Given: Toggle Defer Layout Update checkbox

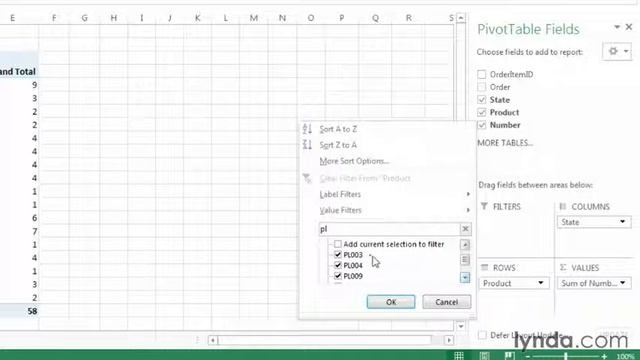Looking at the screenshot, I should [482, 335].
